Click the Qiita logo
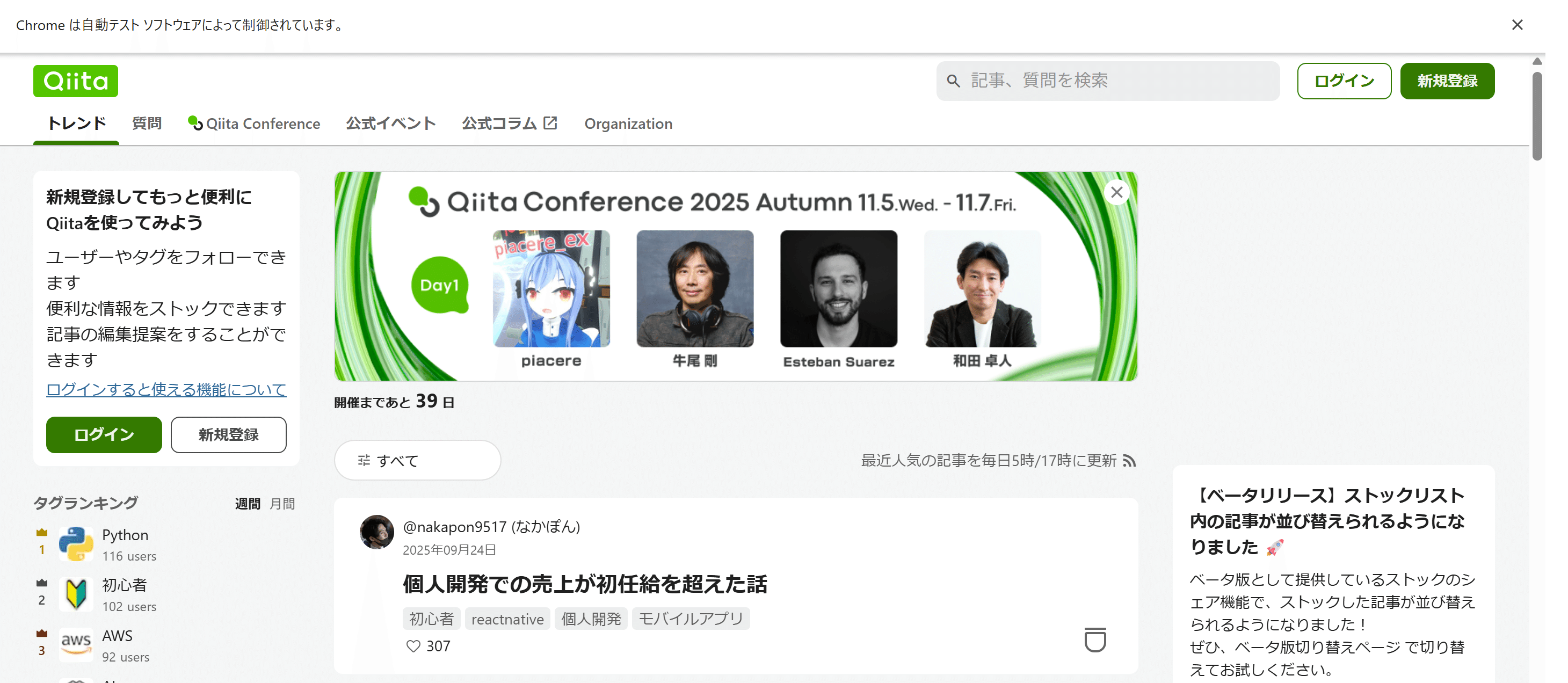Viewport: 1568px width, 683px height. pos(76,81)
